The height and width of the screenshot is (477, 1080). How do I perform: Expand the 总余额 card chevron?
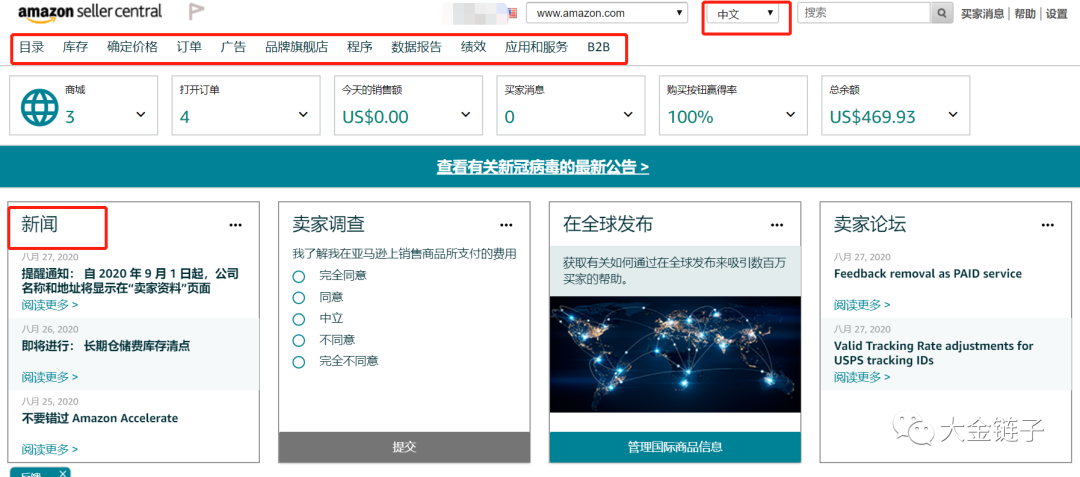[954, 114]
